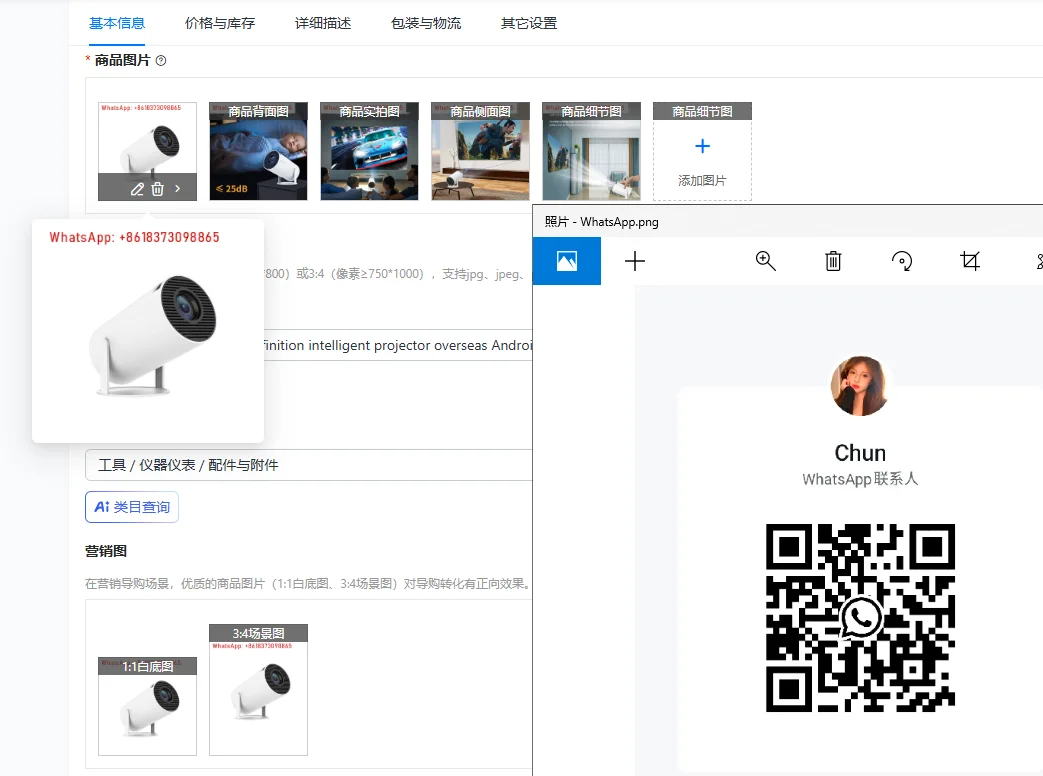Switch to the 基本信息 tab
Image resolution: width=1043 pixels, height=776 pixels.
pyautogui.click(x=117, y=23)
